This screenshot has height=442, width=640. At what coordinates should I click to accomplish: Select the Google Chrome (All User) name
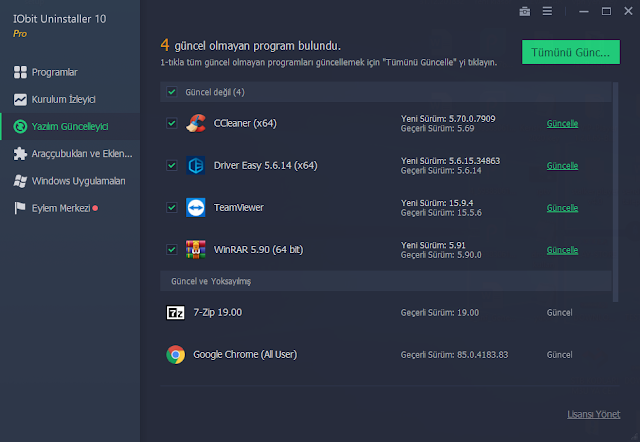tap(245, 354)
